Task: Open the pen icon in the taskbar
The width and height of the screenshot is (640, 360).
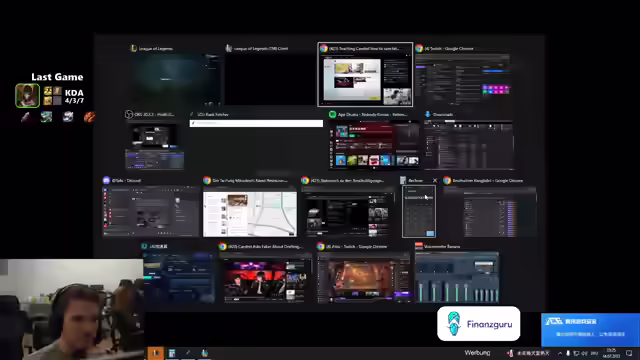Action: click(x=188, y=353)
